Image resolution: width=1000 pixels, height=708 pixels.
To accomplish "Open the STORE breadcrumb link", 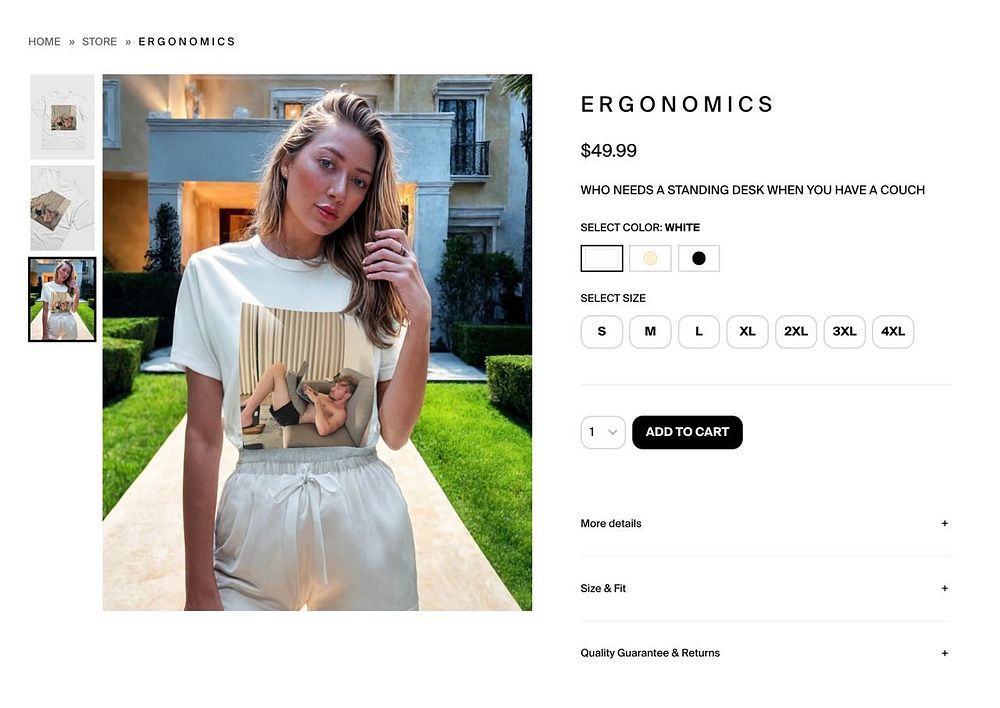I will point(99,41).
